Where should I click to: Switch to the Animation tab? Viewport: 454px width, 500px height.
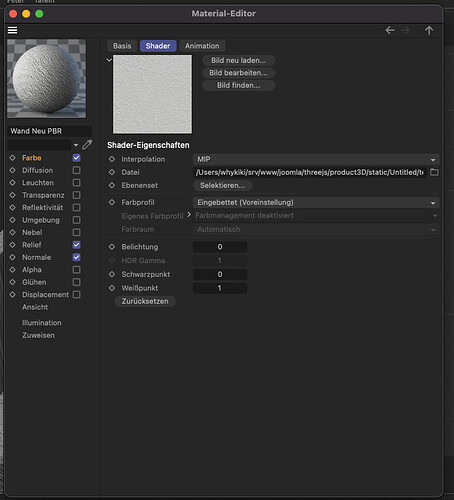pos(202,46)
